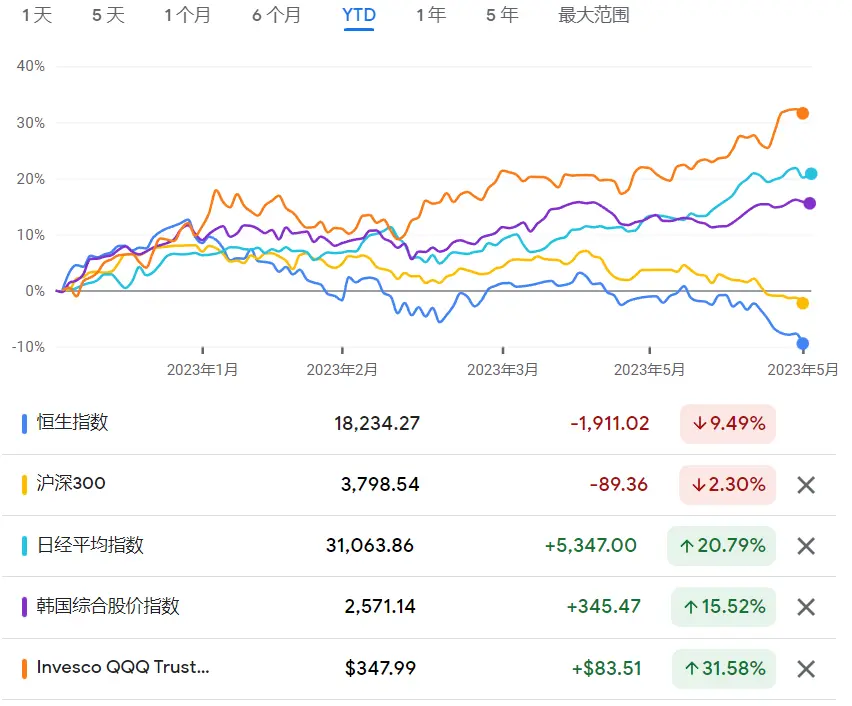Click the blue Hang Seng endpoint dot
This screenshot has height=706, width=852.
point(803,343)
